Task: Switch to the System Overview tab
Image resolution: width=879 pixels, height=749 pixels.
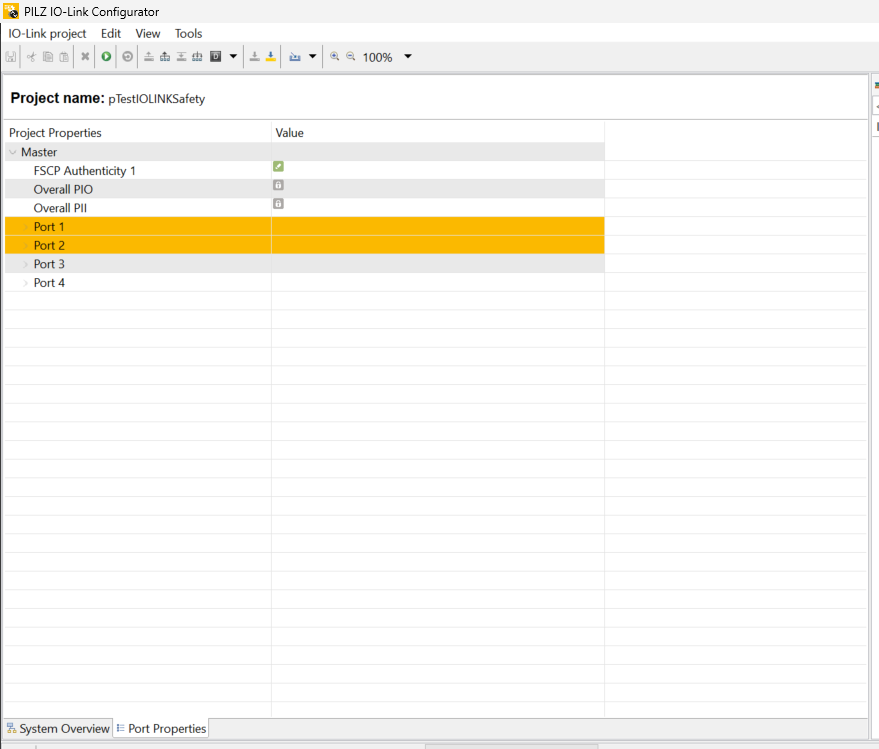Action: tap(58, 728)
